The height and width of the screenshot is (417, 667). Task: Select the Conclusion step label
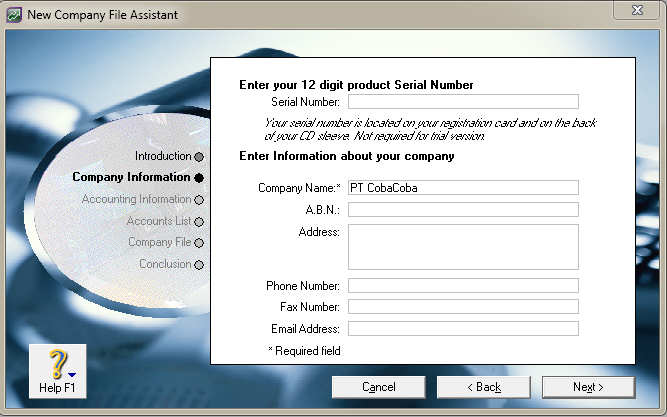165,264
